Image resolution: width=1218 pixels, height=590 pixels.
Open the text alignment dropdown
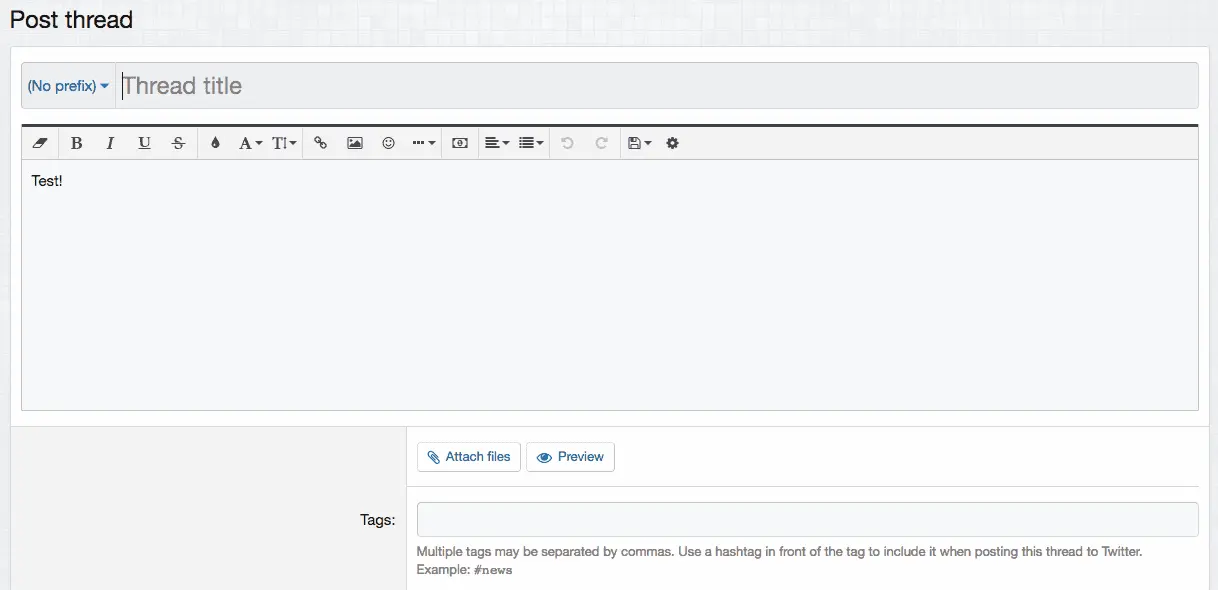(x=497, y=143)
